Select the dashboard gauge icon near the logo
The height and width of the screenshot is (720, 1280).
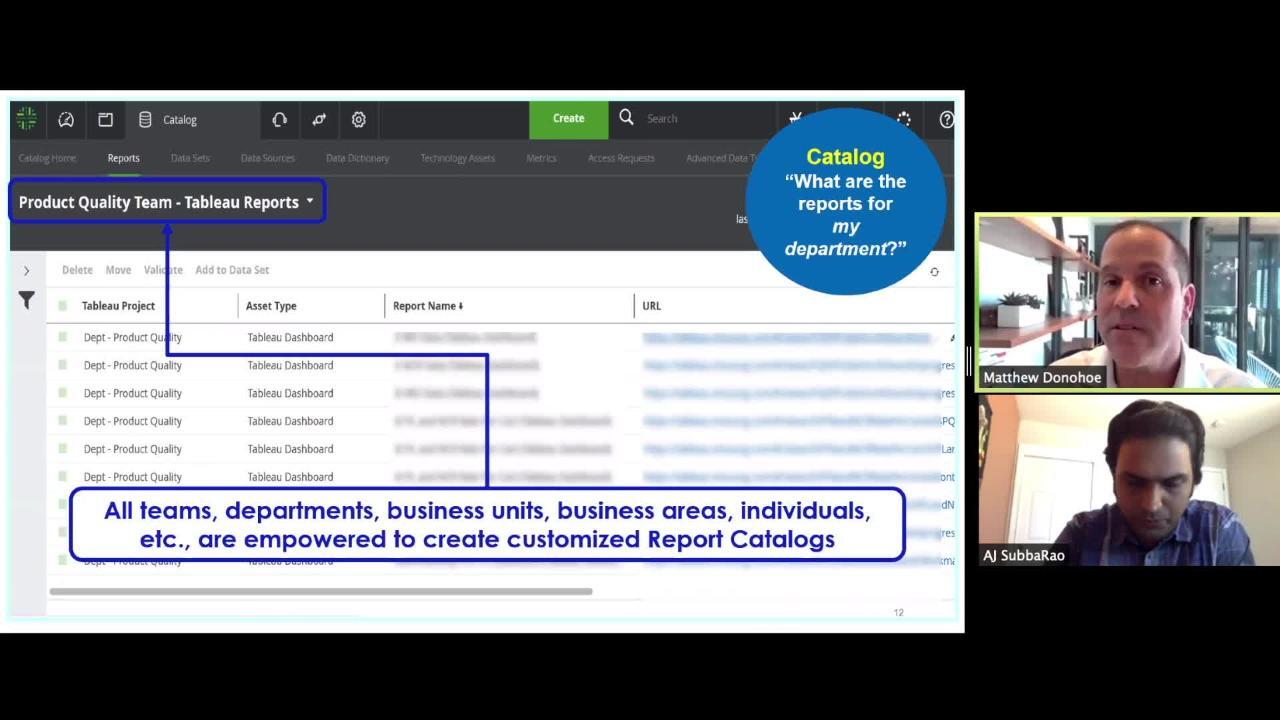(66, 119)
